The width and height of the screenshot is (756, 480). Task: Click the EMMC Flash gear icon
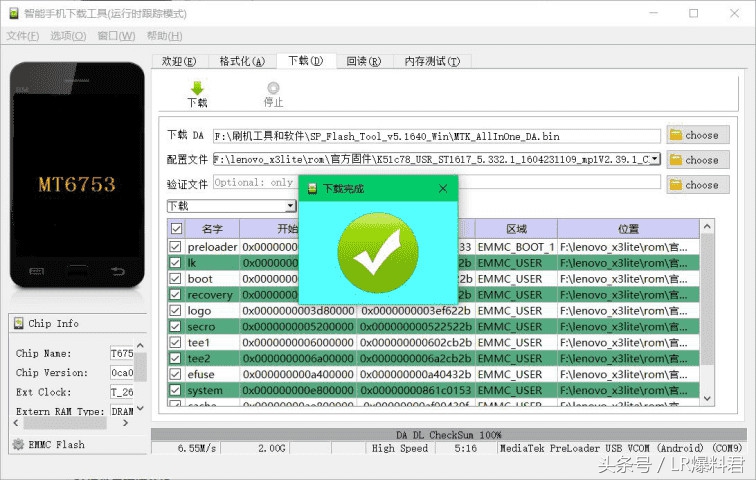18,444
